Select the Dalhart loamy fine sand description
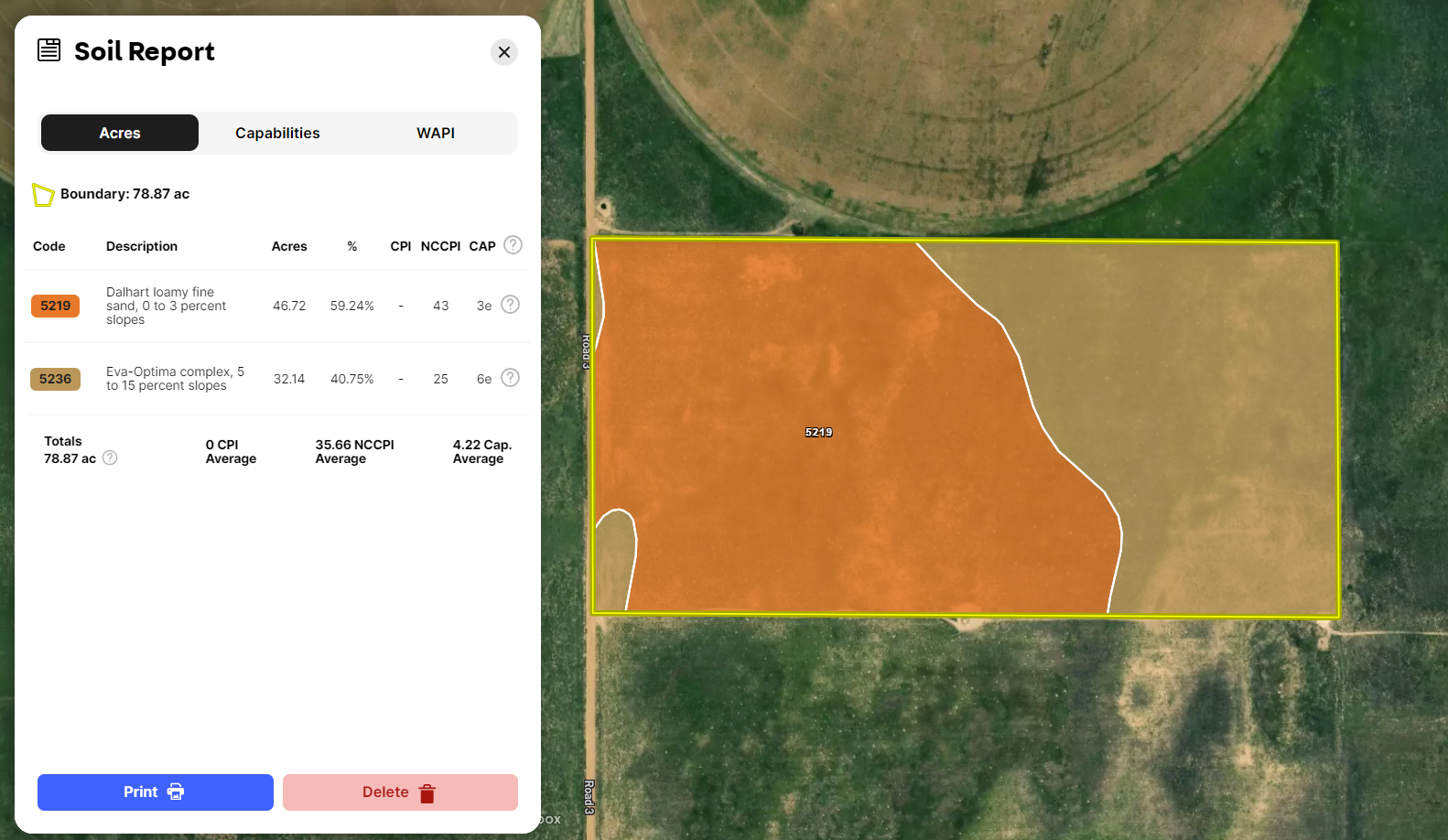Viewport: 1448px width, 840px height. tap(166, 306)
